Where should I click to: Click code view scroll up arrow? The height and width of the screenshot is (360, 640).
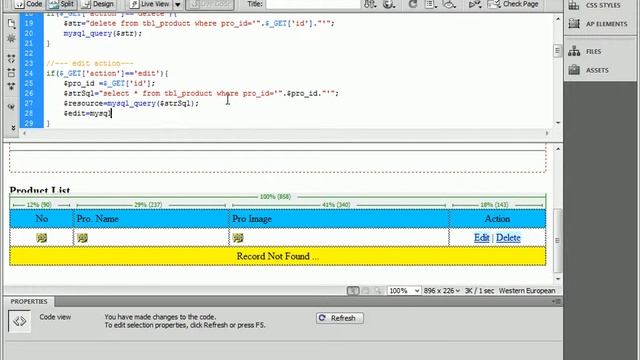coord(558,19)
